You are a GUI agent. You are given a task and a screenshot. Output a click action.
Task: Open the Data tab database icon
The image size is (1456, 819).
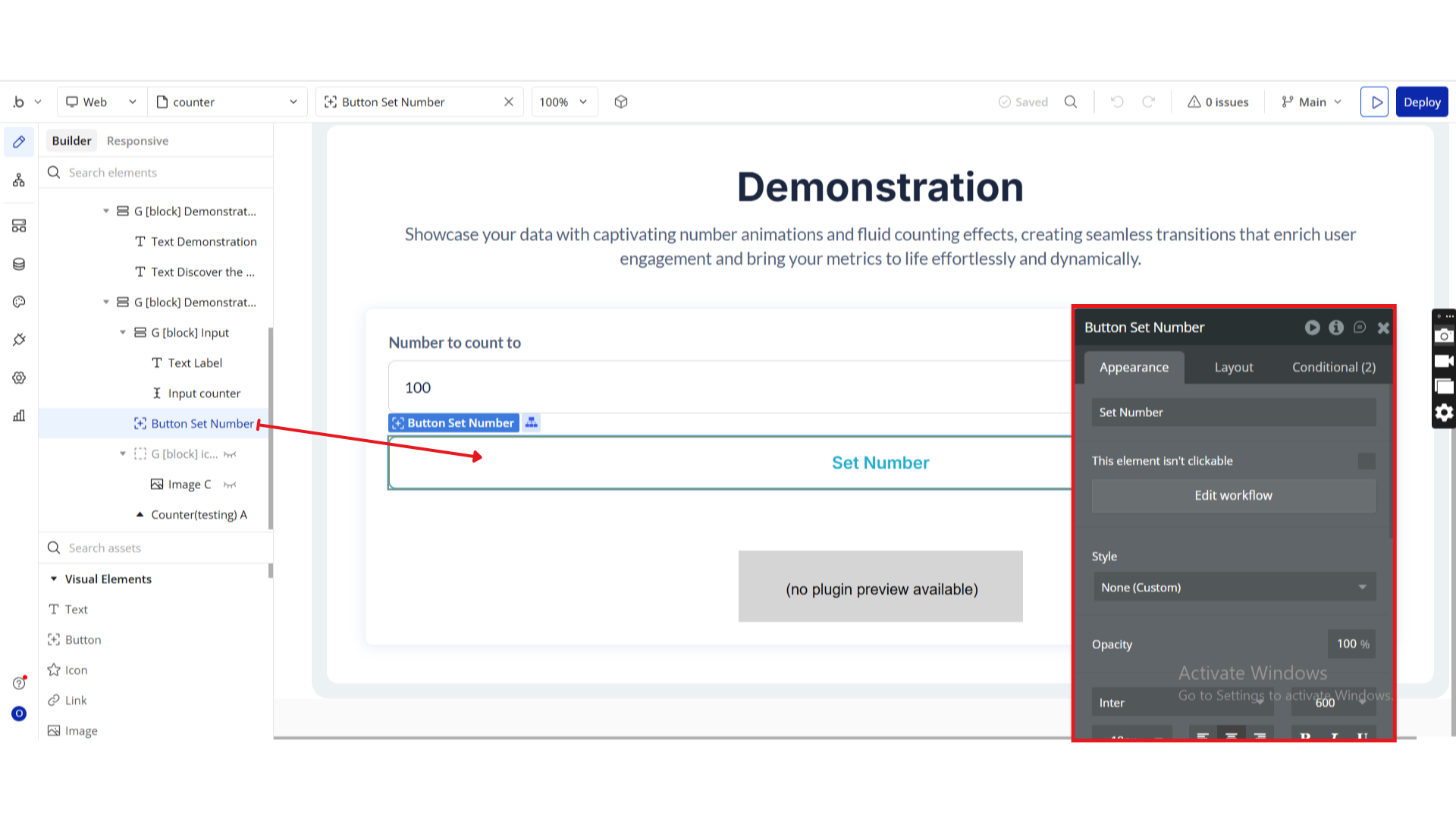(19, 264)
